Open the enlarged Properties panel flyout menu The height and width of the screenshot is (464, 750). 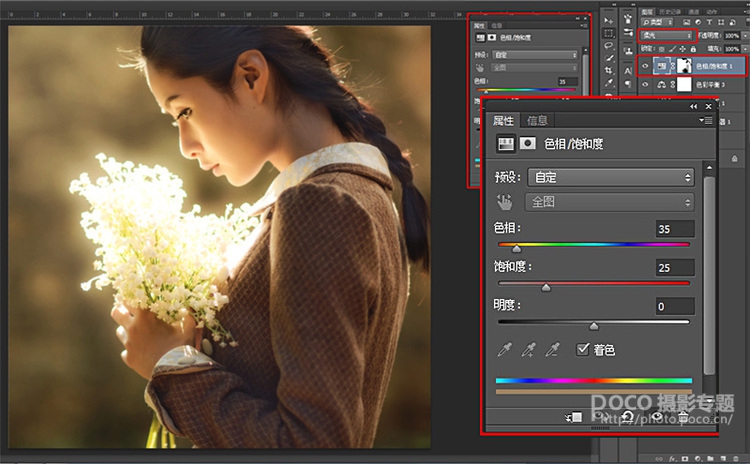coord(706,120)
